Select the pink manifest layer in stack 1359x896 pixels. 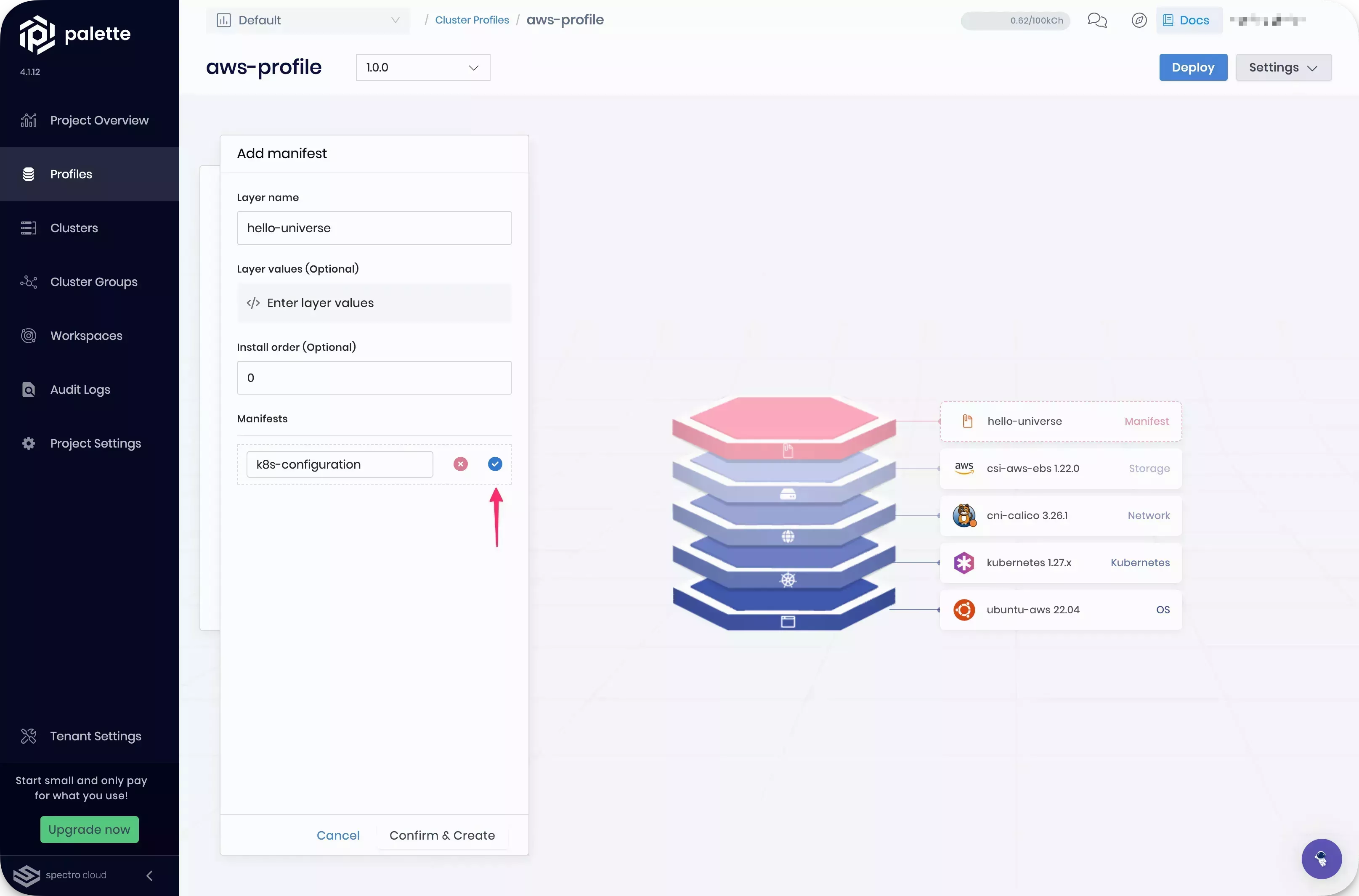784,427
